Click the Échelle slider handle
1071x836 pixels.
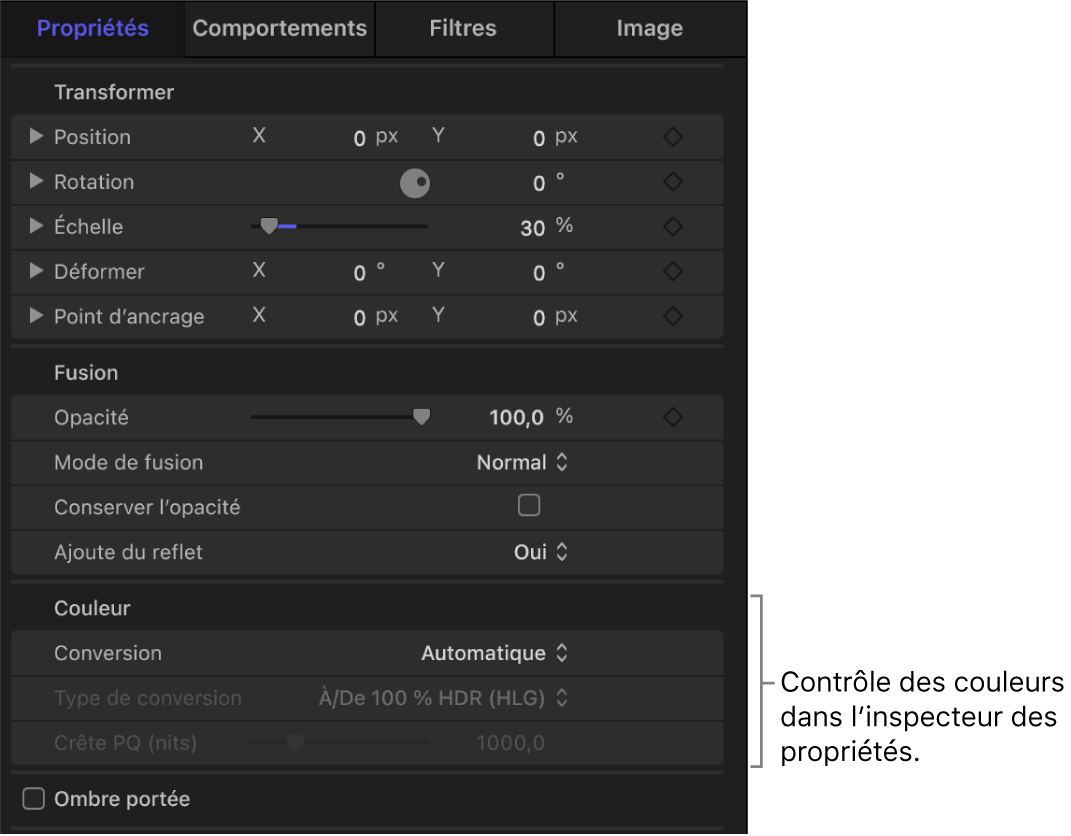pyautogui.click(x=270, y=226)
